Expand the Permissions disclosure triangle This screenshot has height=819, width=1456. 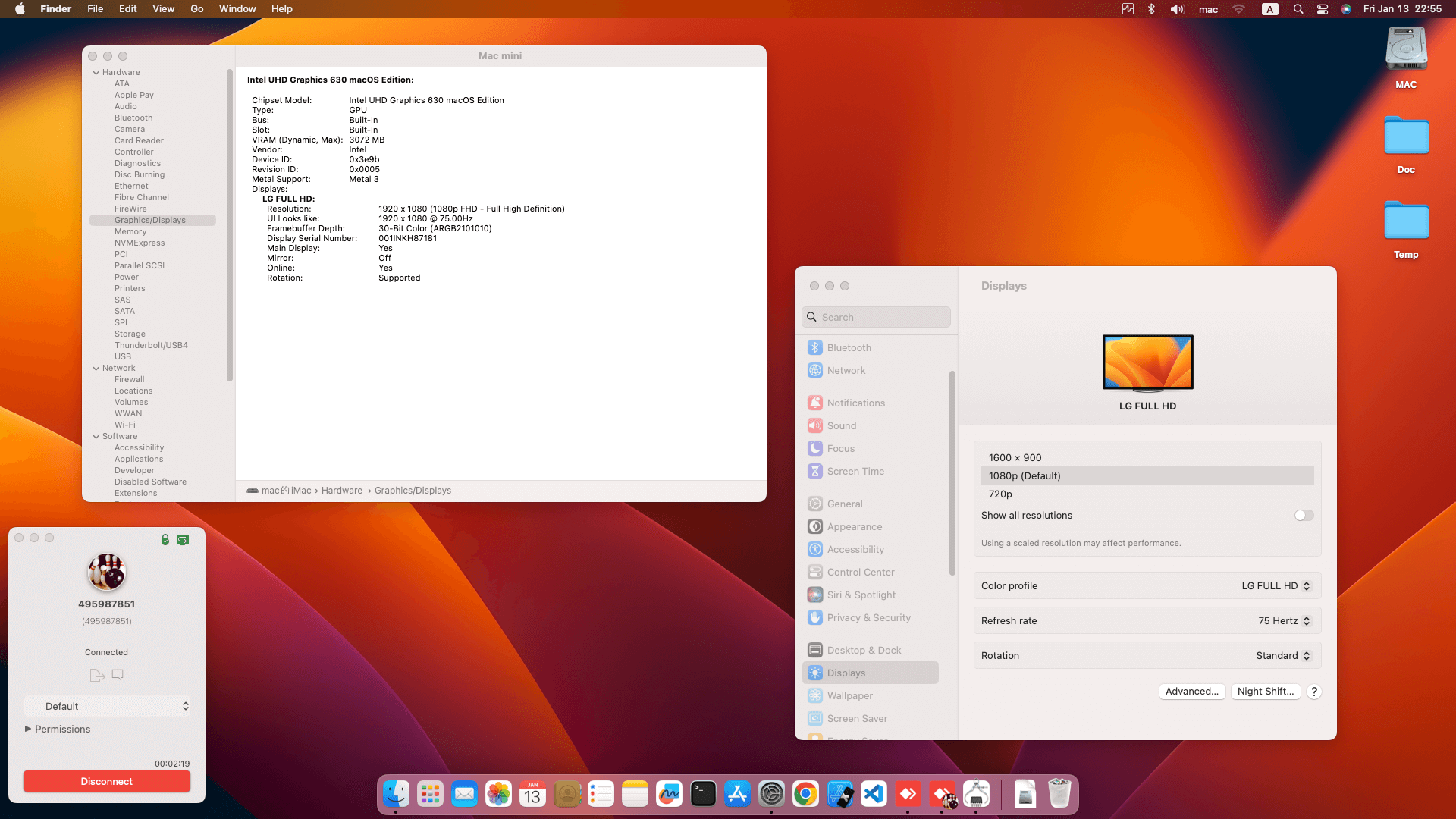point(30,729)
